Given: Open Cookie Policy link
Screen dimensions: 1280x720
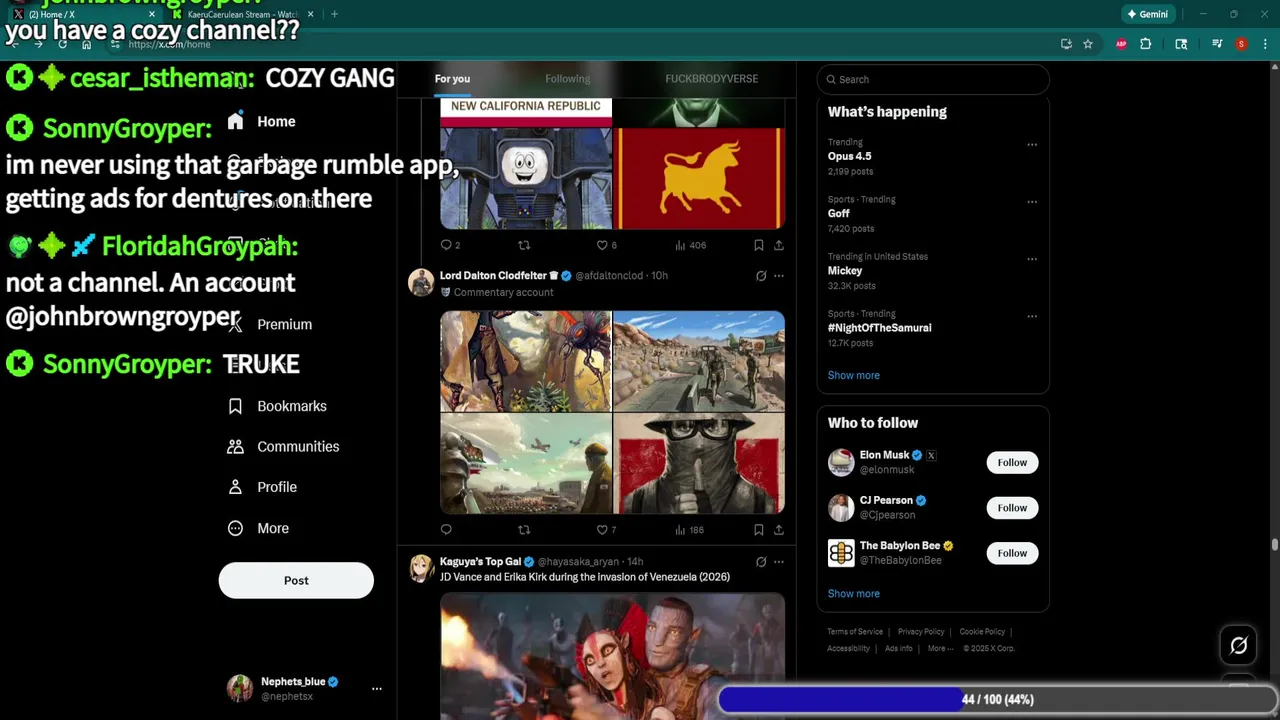Looking at the screenshot, I should coord(982,632).
